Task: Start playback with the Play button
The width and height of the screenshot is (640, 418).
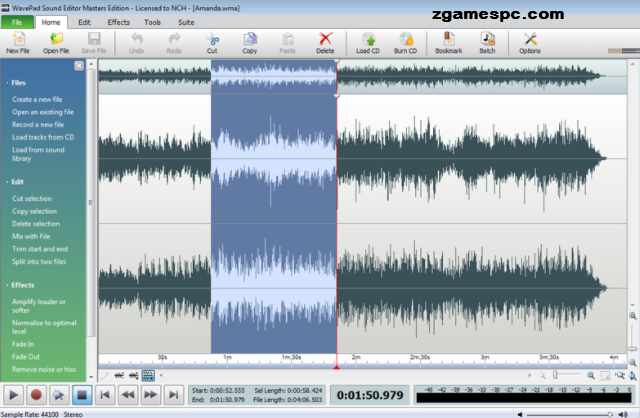Action: 13,395
